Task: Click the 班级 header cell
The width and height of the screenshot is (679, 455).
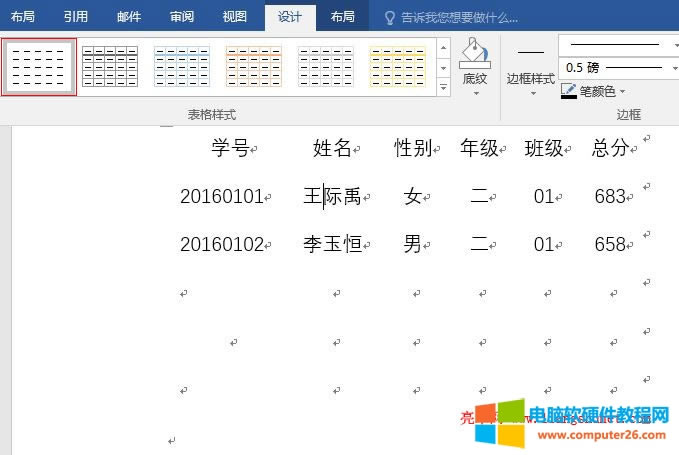Action: [x=544, y=148]
